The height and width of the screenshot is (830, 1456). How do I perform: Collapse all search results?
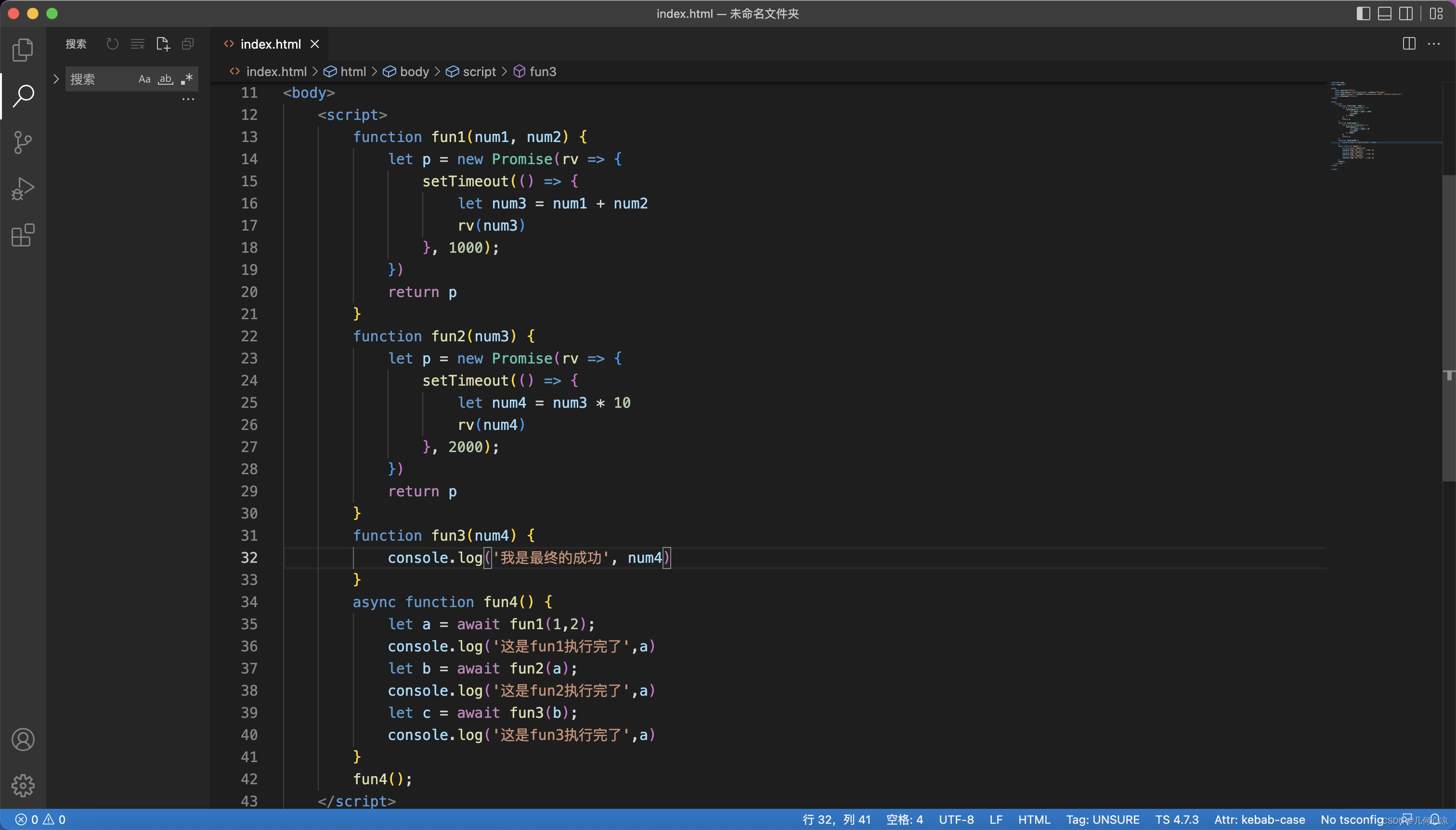coord(188,44)
